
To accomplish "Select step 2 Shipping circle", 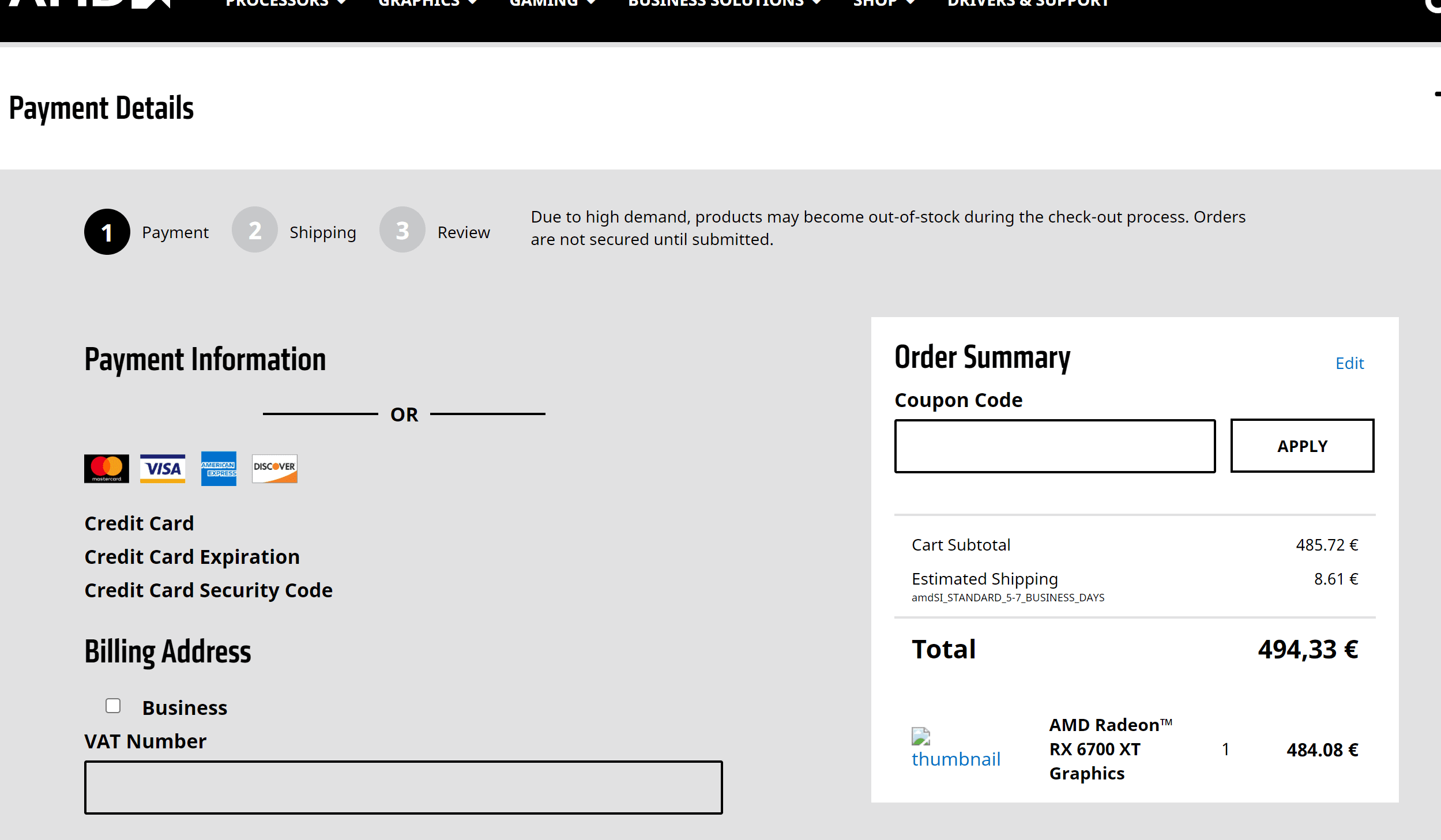I will (255, 230).
